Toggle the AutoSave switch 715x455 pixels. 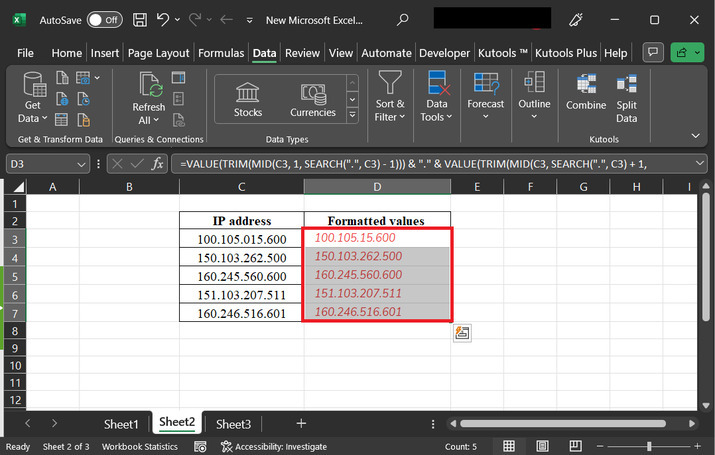tap(105, 19)
